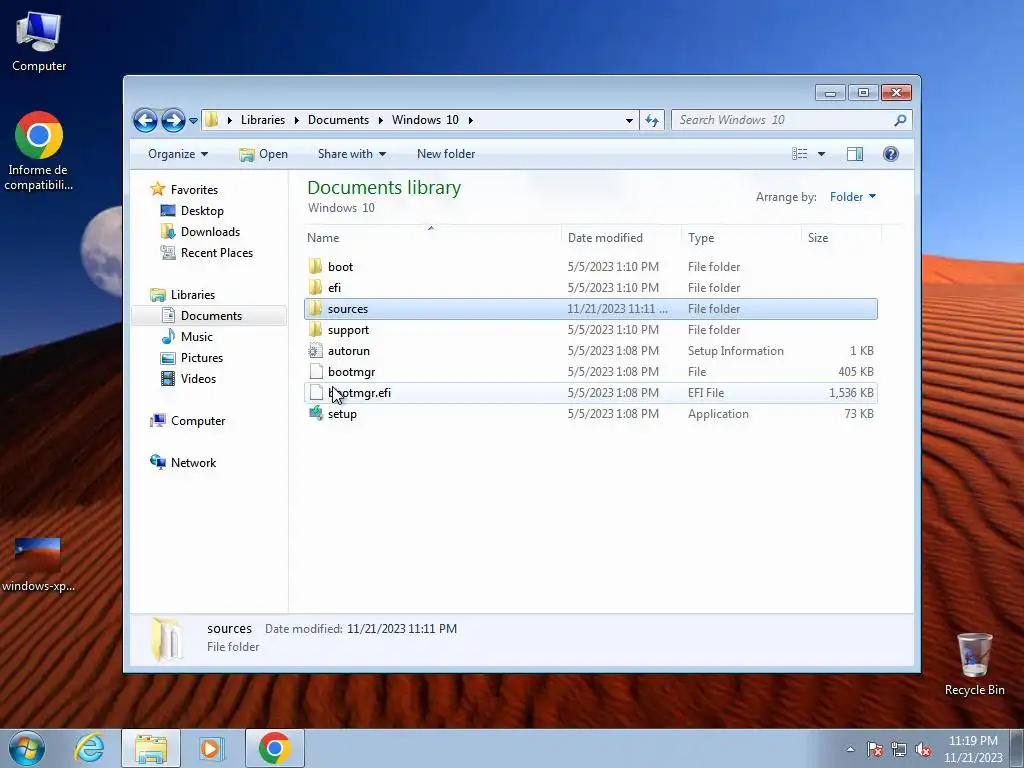Select Documents in the address breadcrumb
The height and width of the screenshot is (768, 1024).
click(338, 120)
